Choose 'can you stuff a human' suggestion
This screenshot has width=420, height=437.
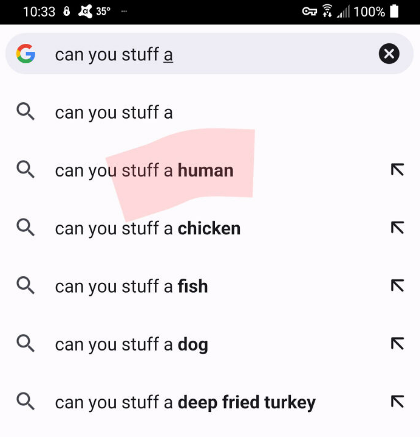pyautogui.click(x=210, y=170)
